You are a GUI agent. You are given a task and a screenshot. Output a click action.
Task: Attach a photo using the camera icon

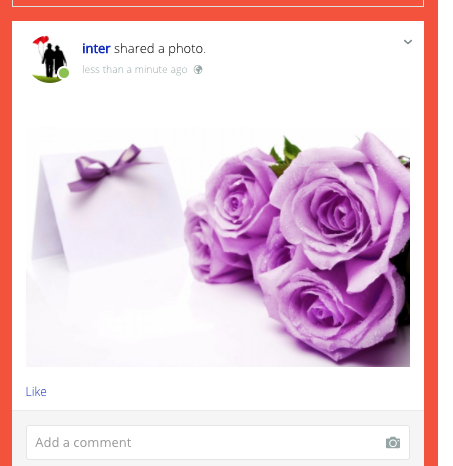tap(393, 443)
